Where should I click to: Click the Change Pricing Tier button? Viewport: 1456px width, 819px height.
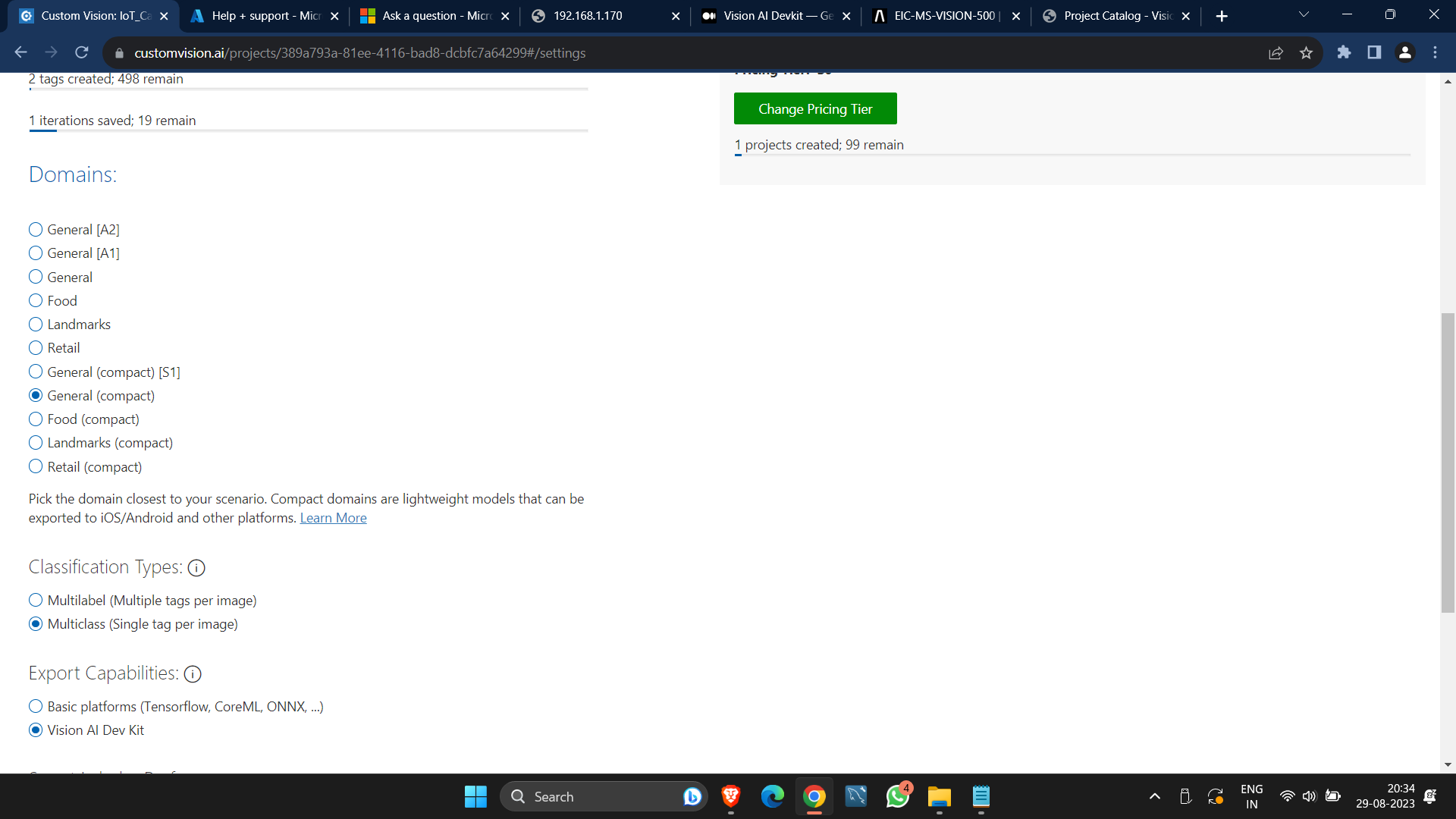(815, 109)
